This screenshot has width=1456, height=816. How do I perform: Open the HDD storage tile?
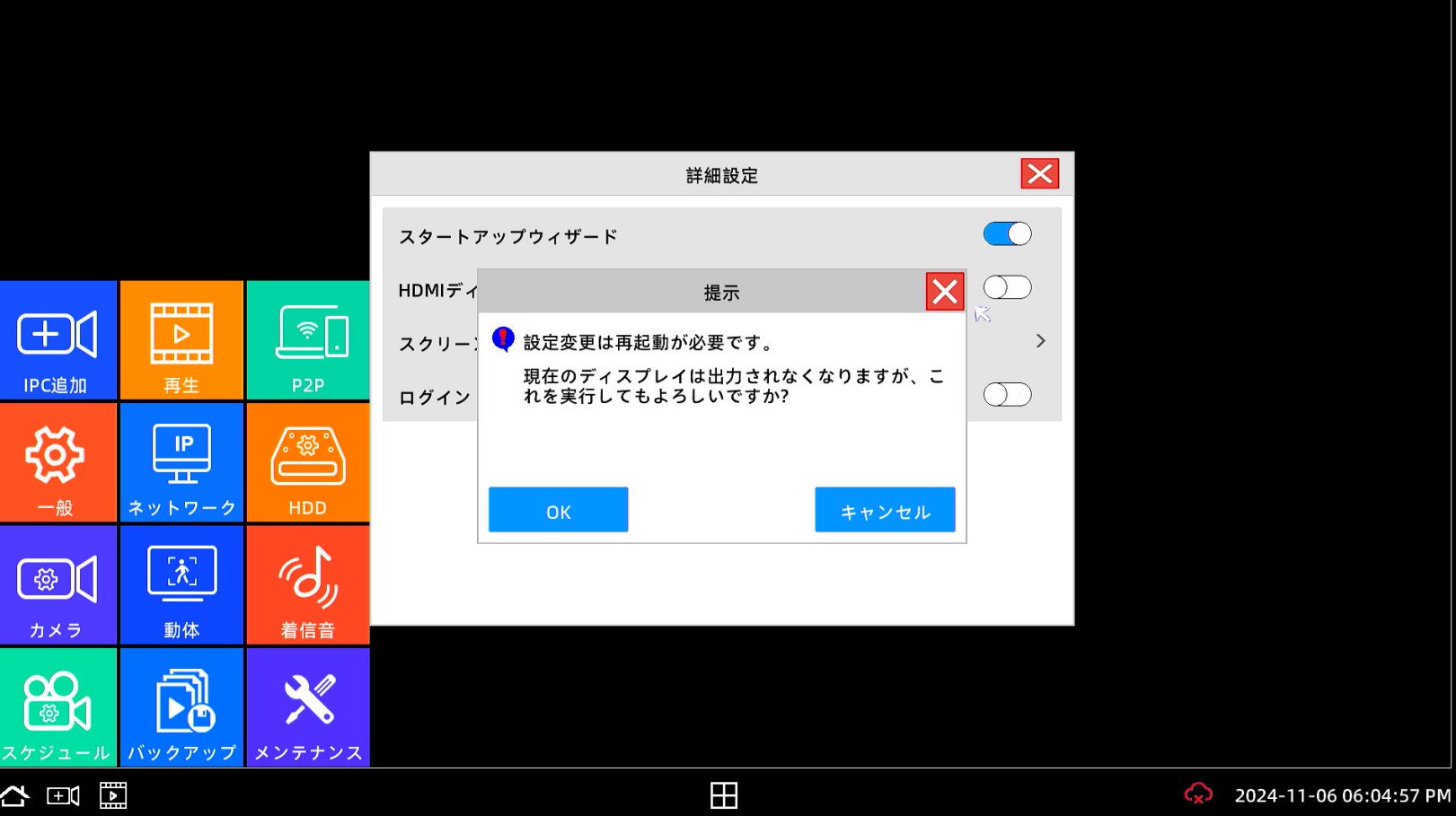pyautogui.click(x=308, y=463)
